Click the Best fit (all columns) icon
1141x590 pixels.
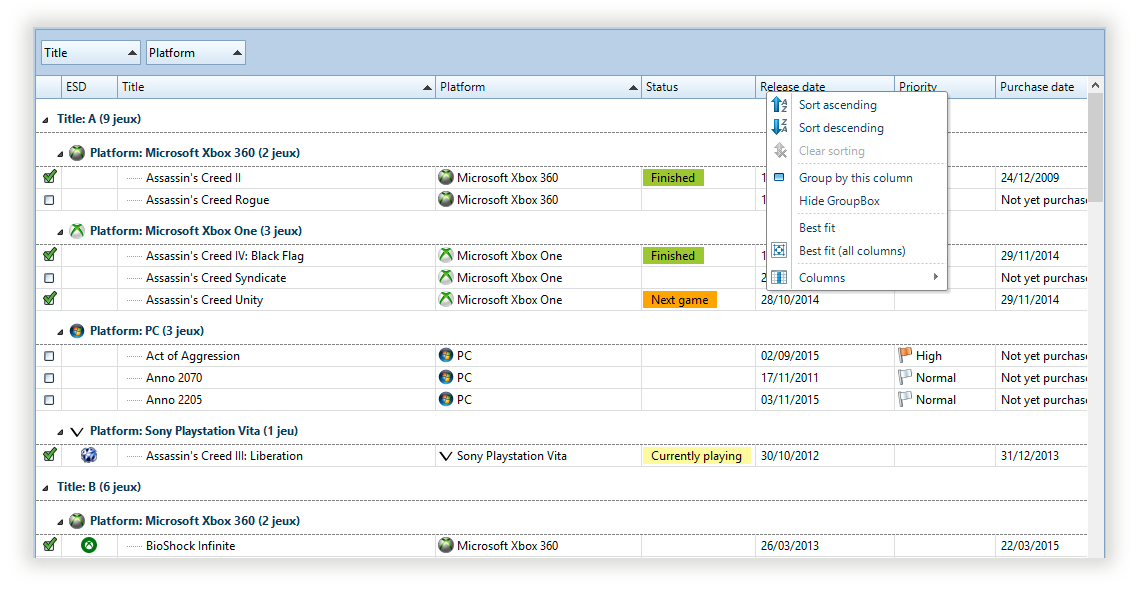[779, 250]
